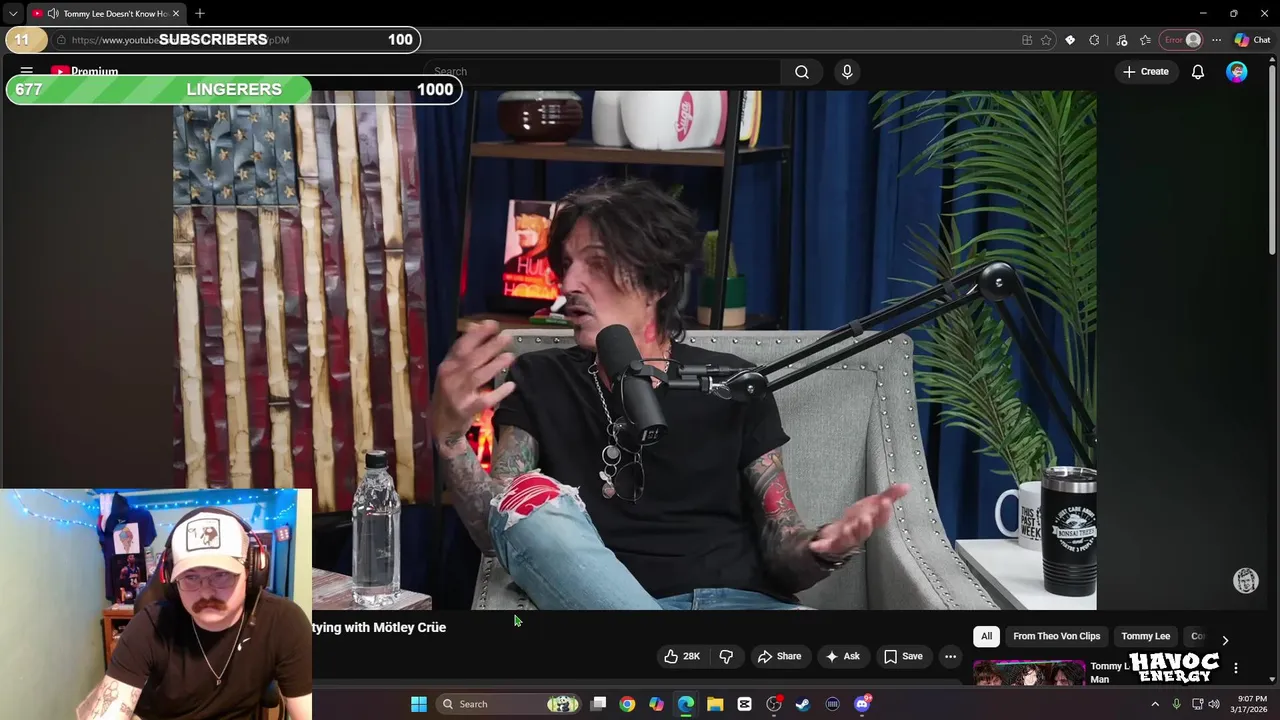Open CapCut from taskbar
Viewport: 1280px width, 720px height.
[744, 704]
